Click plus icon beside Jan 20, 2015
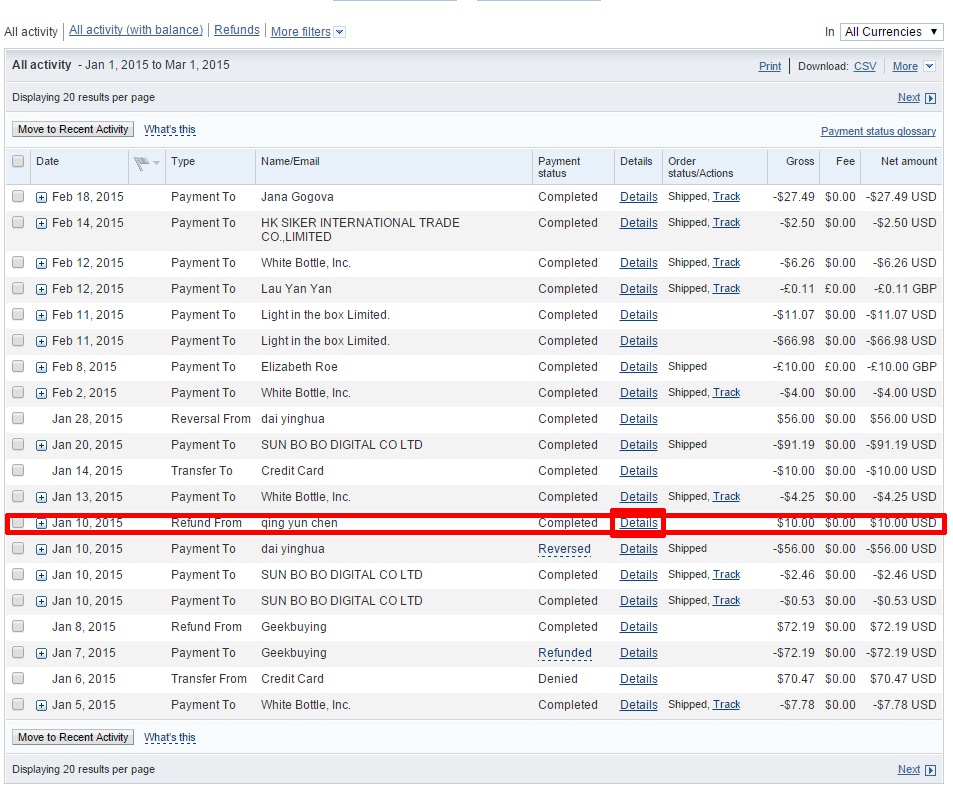Screen dimensions: 953x787 (x=41, y=445)
